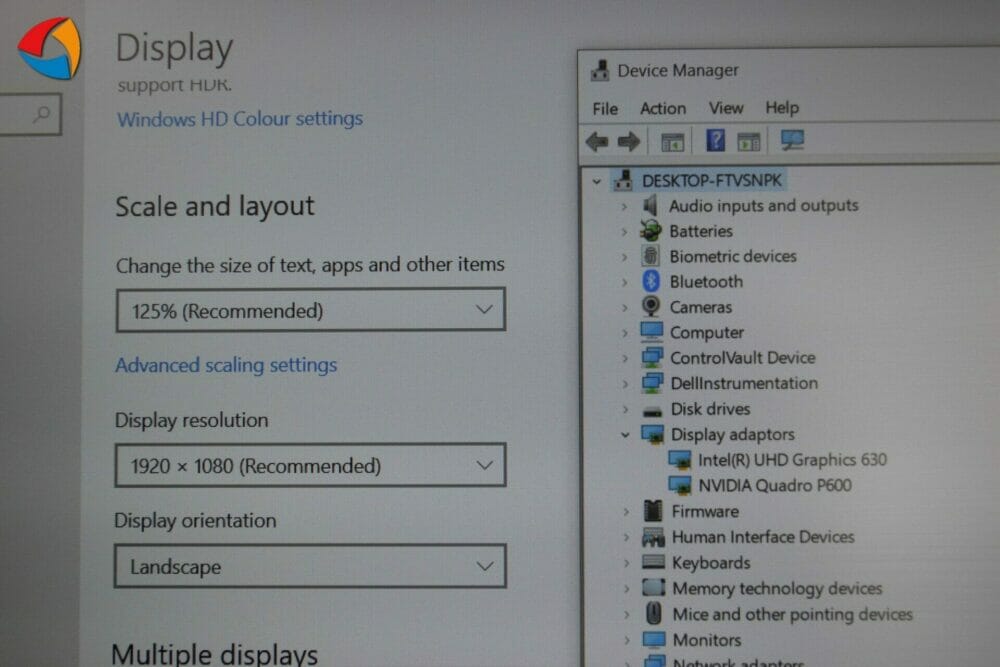Expand the Firmware node arrow
The width and height of the screenshot is (1000, 667).
(x=626, y=511)
